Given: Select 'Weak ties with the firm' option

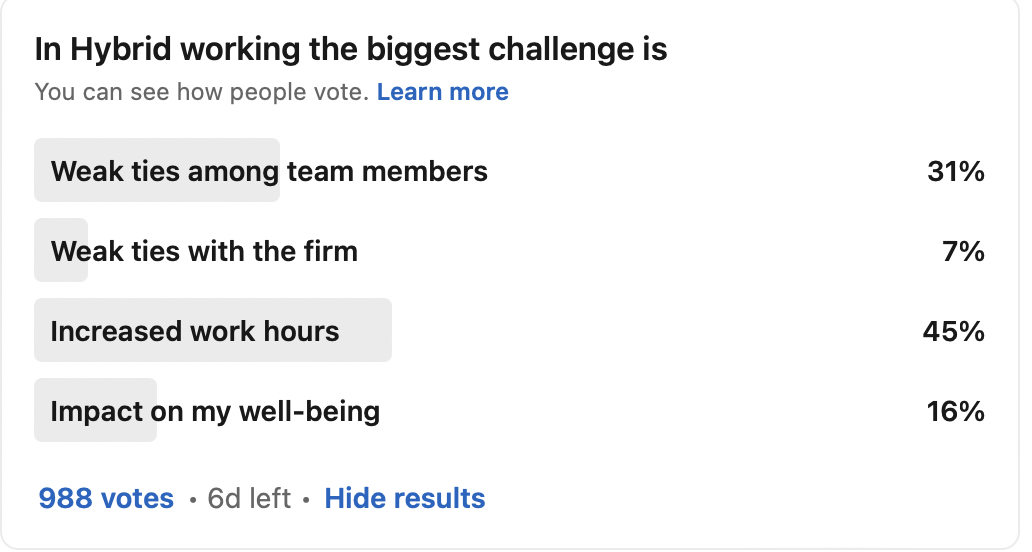Looking at the screenshot, I should (204, 251).
